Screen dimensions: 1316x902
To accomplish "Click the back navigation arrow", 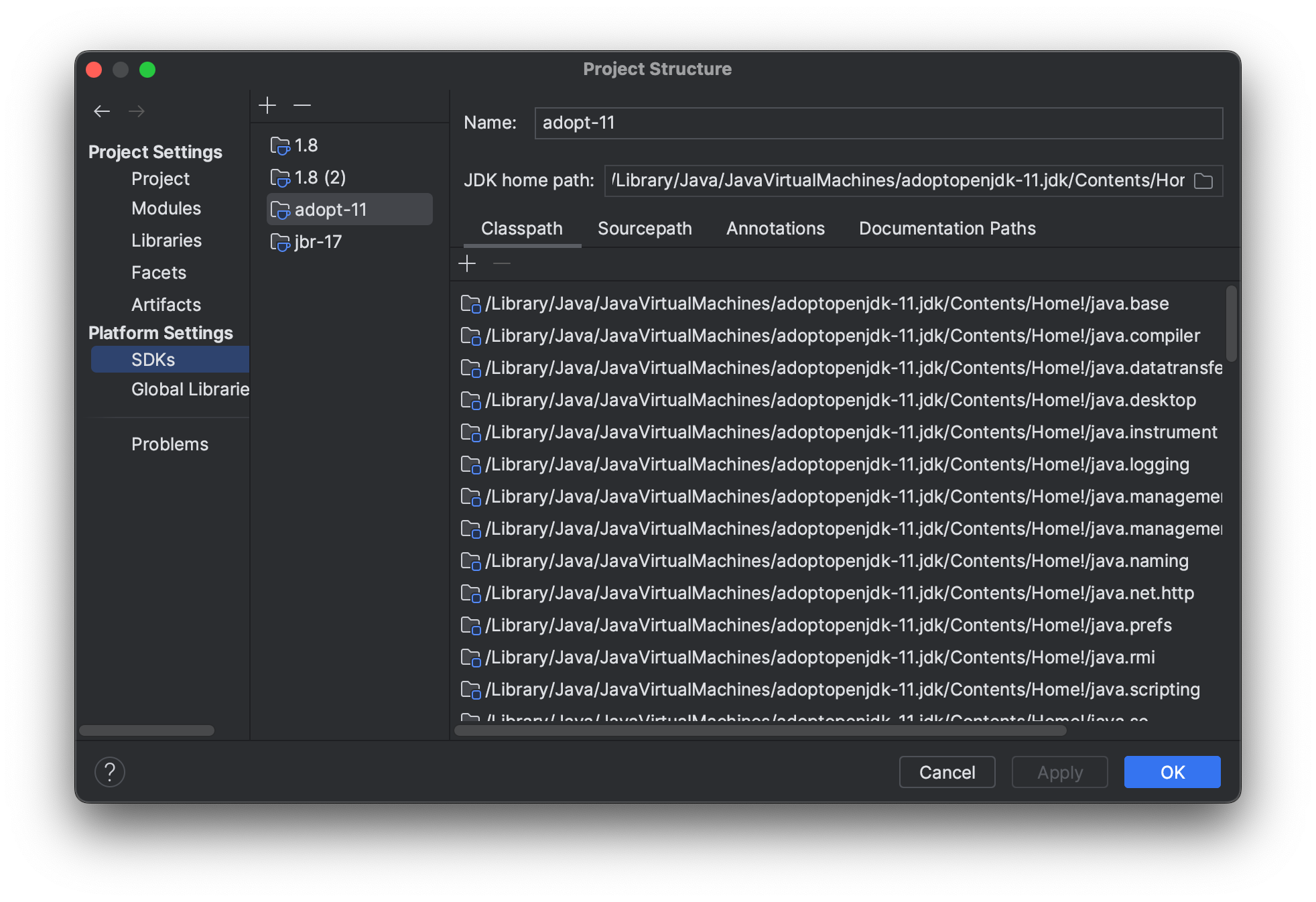I will pyautogui.click(x=102, y=111).
